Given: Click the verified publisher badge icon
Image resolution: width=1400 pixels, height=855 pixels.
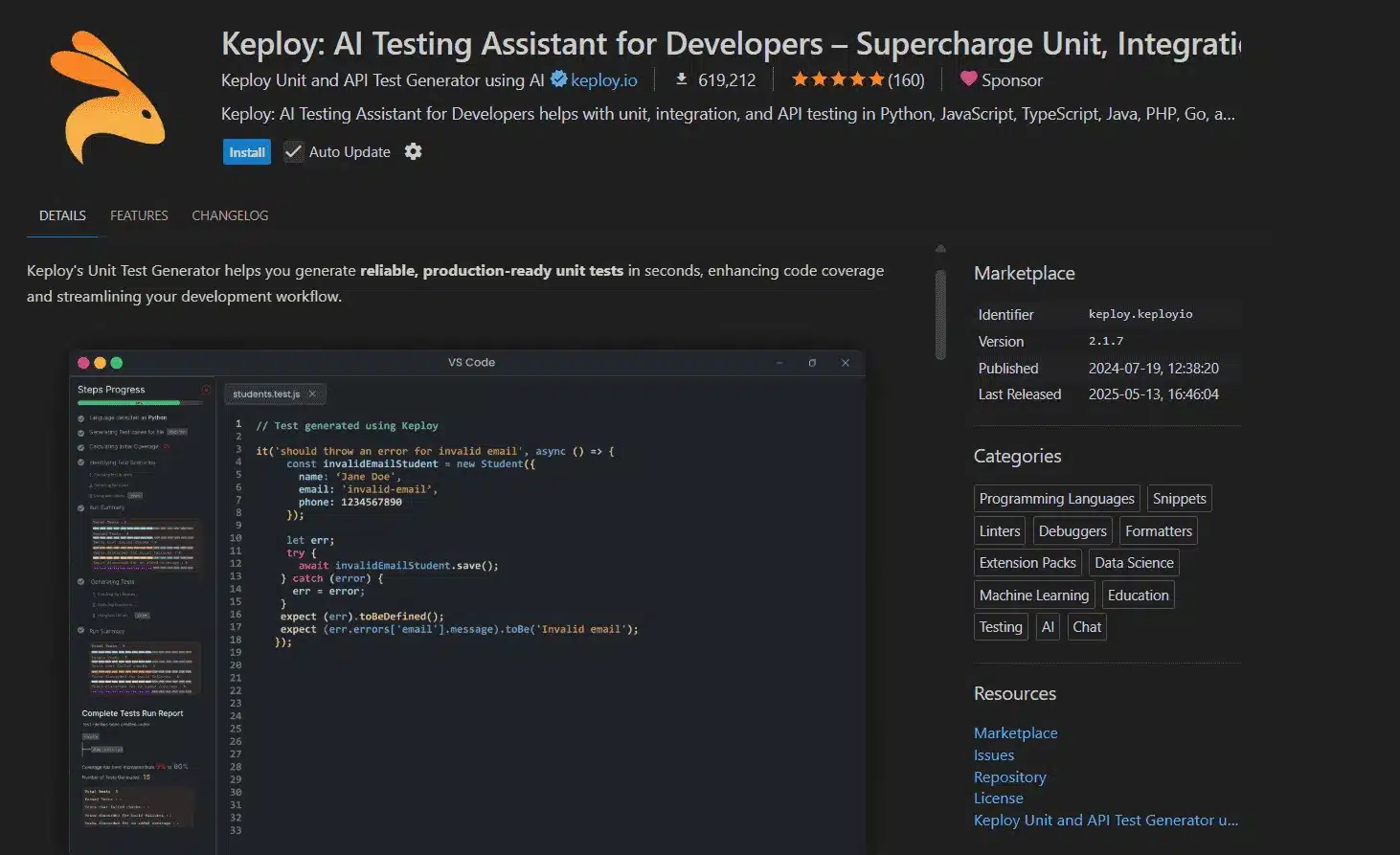Looking at the screenshot, I should 559,79.
